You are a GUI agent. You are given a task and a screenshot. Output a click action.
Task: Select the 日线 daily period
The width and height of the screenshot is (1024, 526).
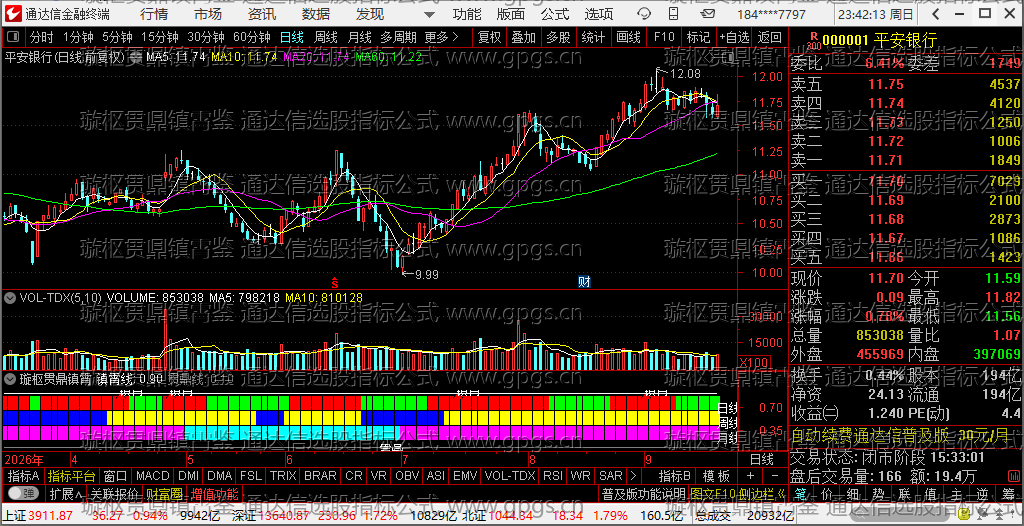tap(291, 37)
